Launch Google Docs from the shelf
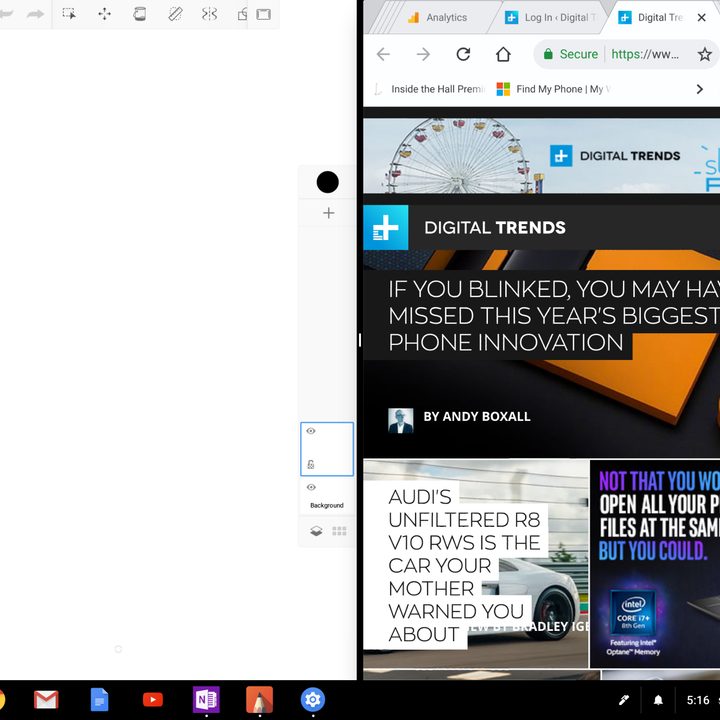Image resolution: width=720 pixels, height=720 pixels. coord(99,699)
